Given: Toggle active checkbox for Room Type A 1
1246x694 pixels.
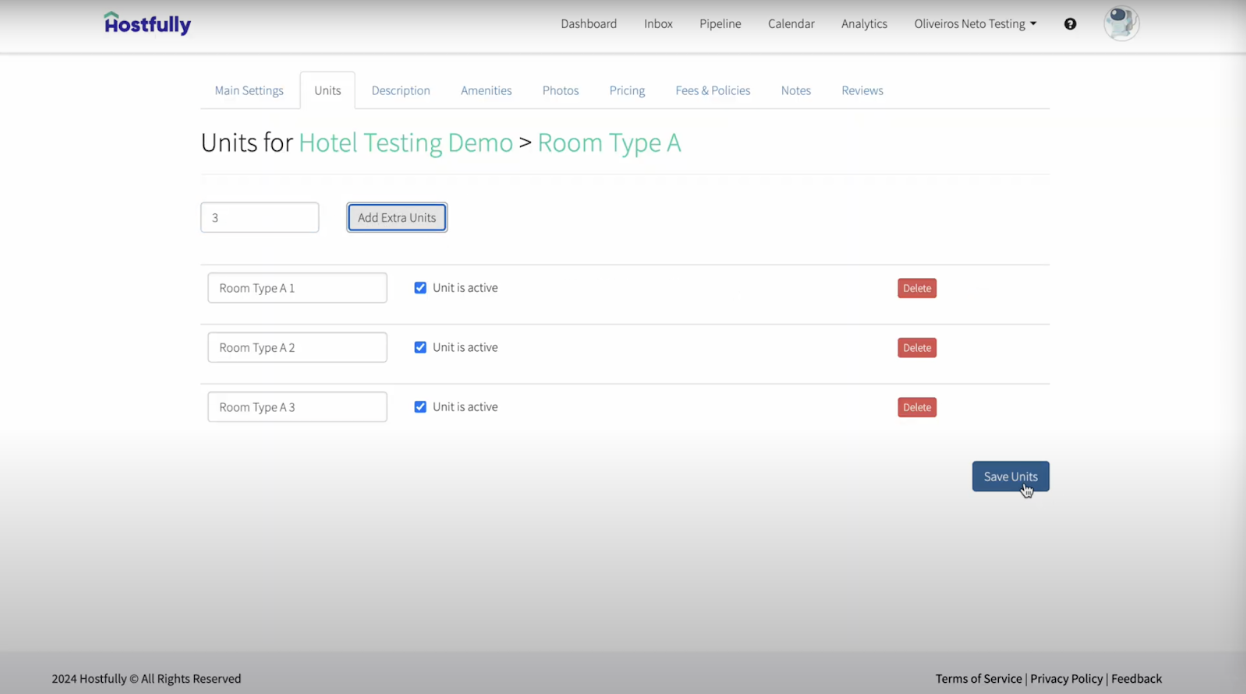Looking at the screenshot, I should 420,288.
